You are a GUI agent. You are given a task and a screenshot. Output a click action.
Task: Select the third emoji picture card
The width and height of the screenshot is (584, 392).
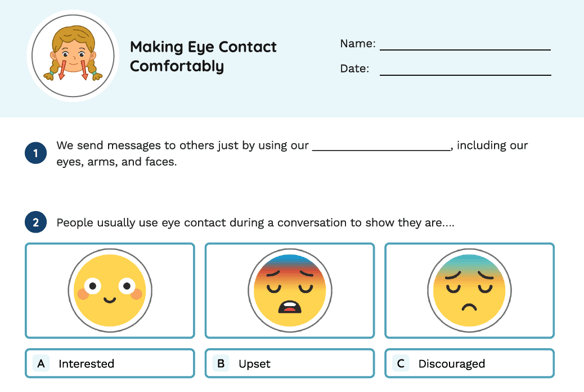[x=469, y=291]
